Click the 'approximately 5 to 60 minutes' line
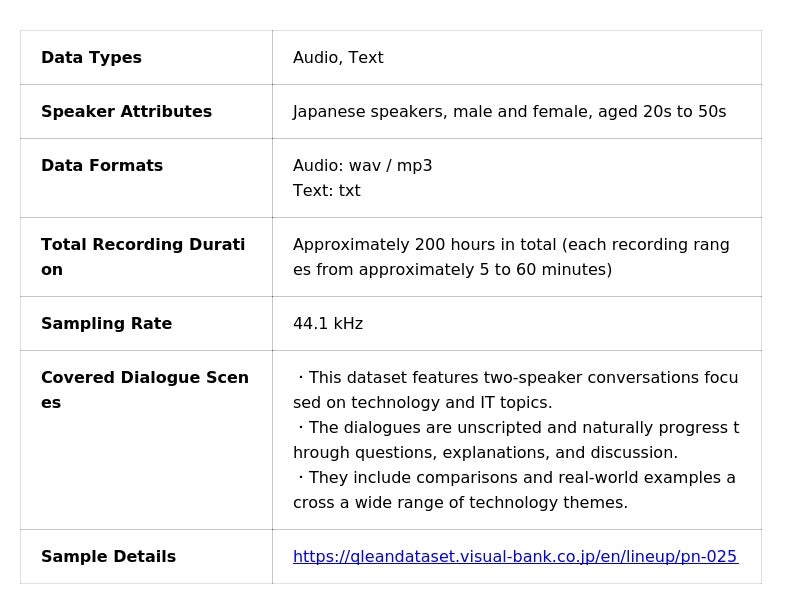 (452, 270)
